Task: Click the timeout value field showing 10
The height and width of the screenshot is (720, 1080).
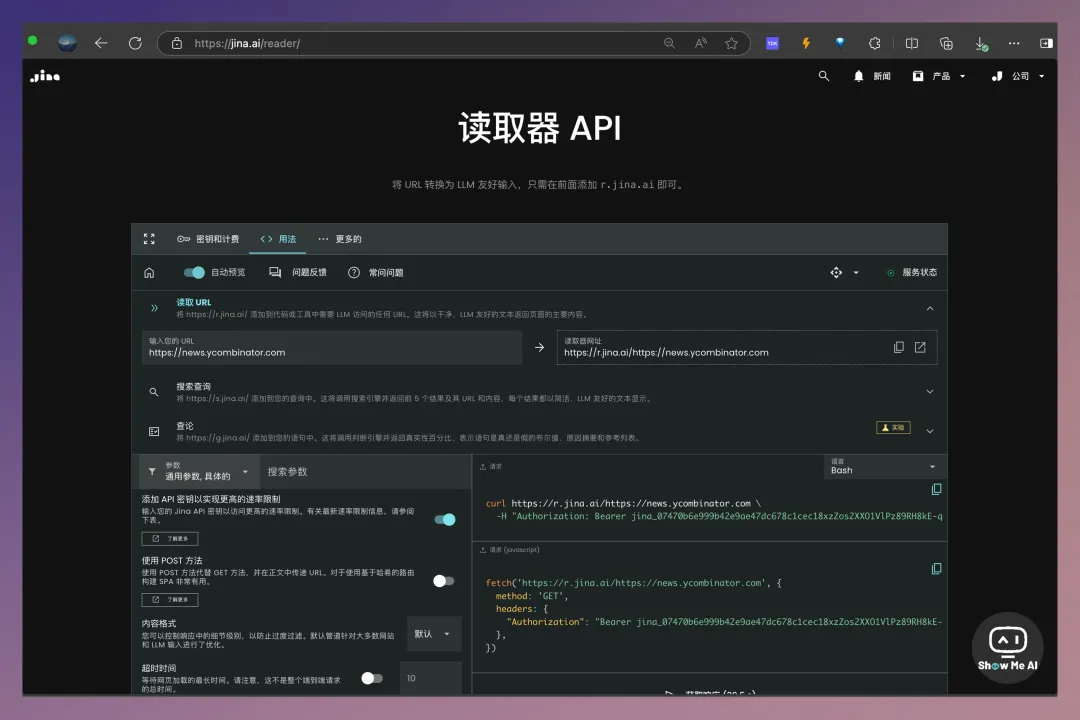Action: [430, 679]
